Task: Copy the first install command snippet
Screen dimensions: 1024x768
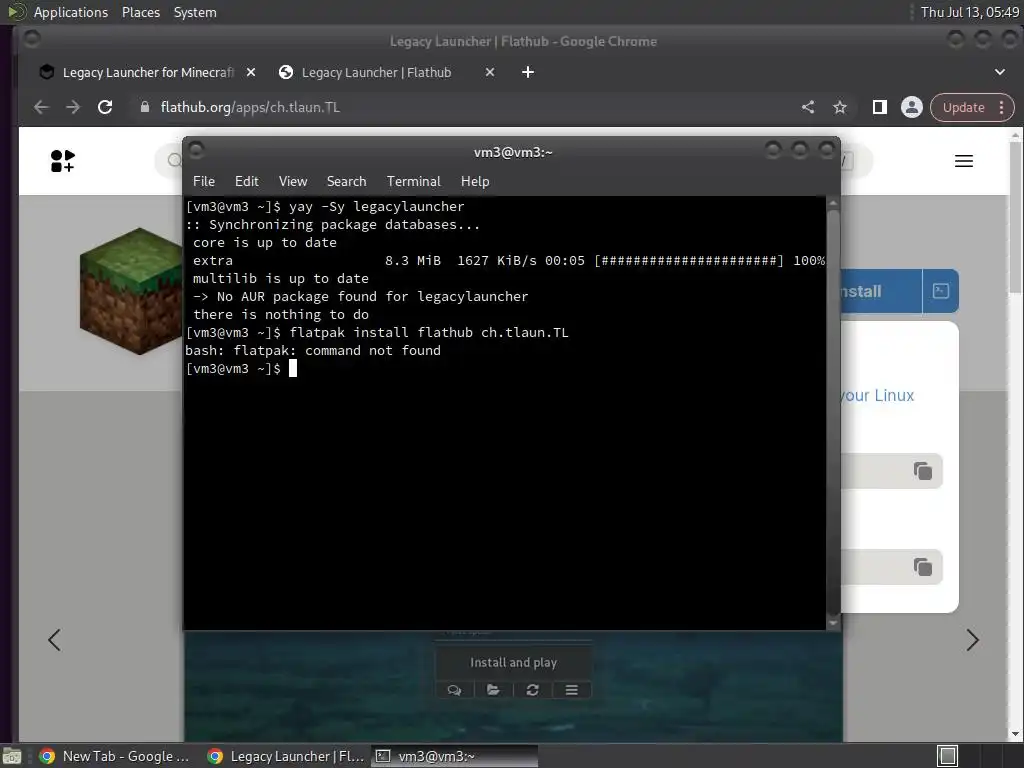Action: [x=922, y=471]
